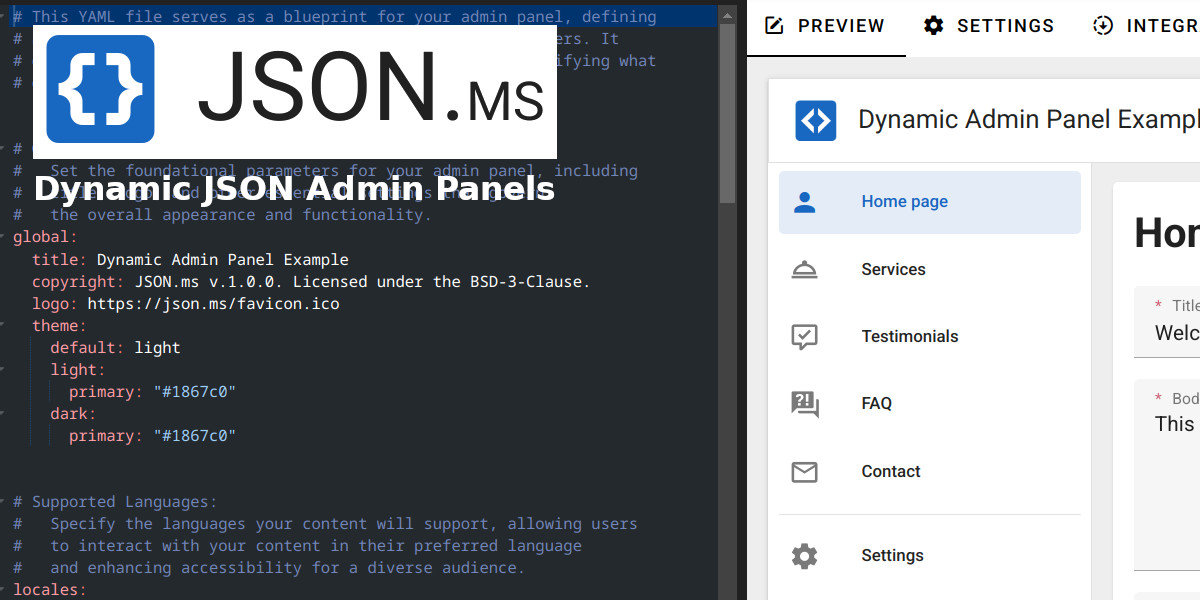
Task: Click the Services bell icon
Action: 804,270
